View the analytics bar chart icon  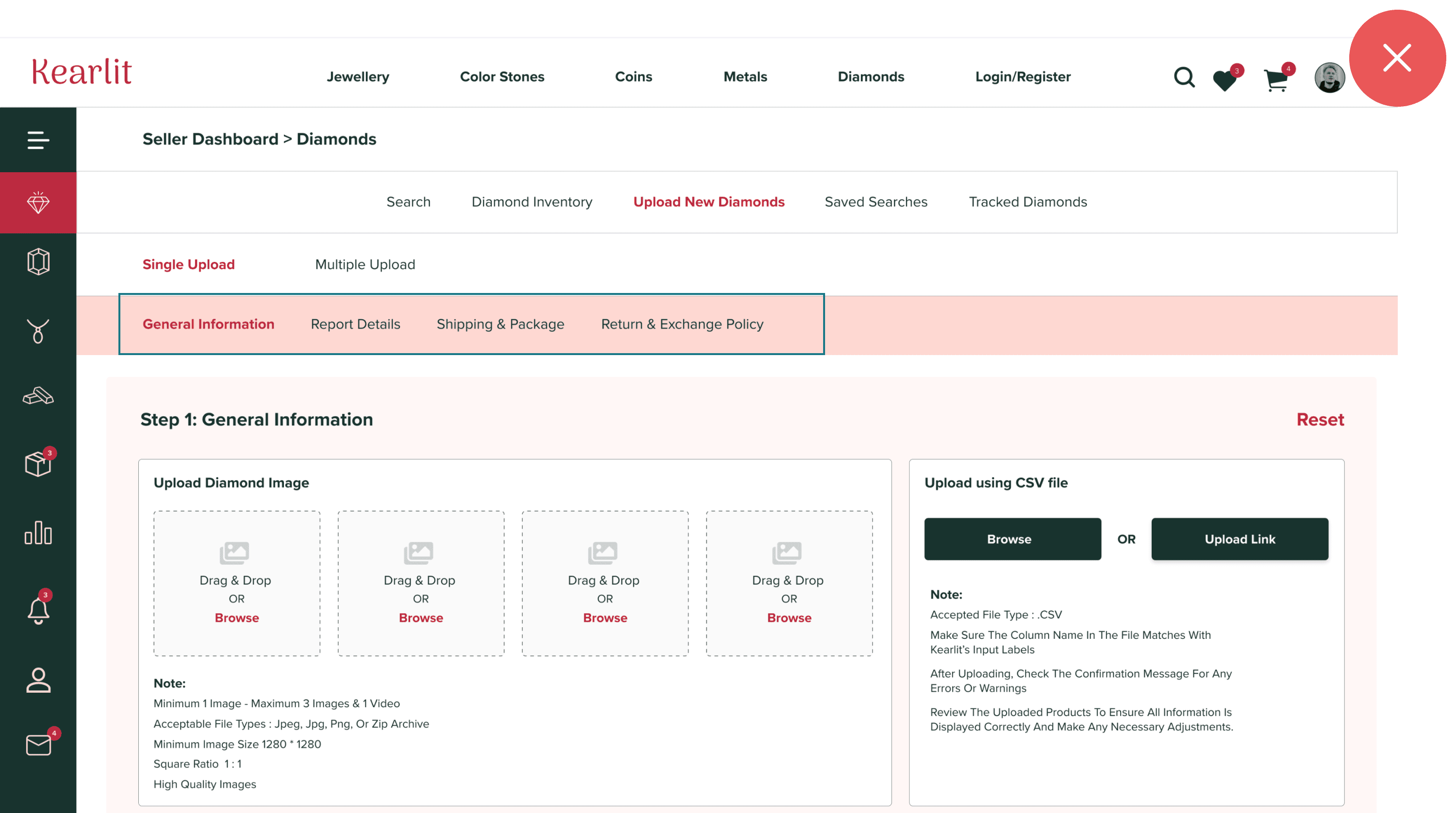[38, 533]
